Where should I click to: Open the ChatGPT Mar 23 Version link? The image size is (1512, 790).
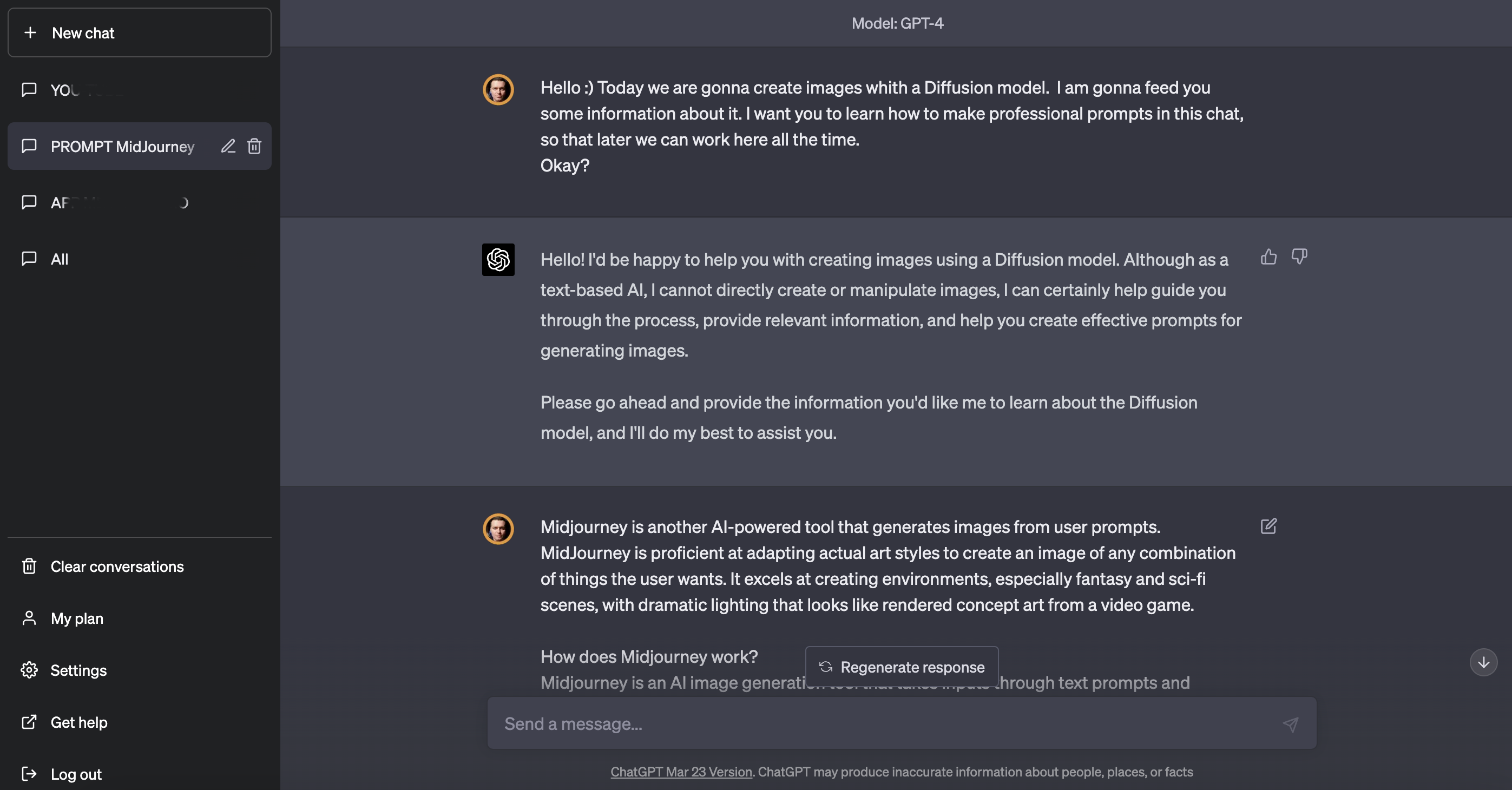tap(681, 772)
